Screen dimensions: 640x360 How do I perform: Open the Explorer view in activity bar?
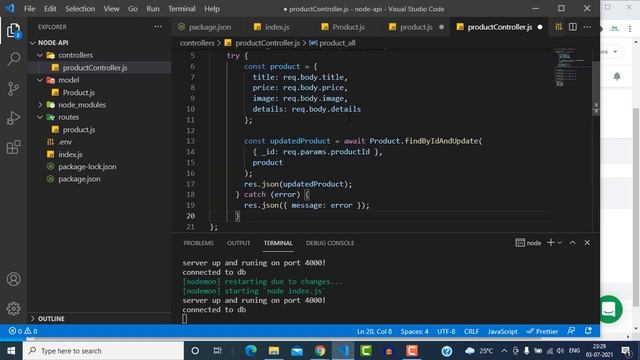[13, 31]
